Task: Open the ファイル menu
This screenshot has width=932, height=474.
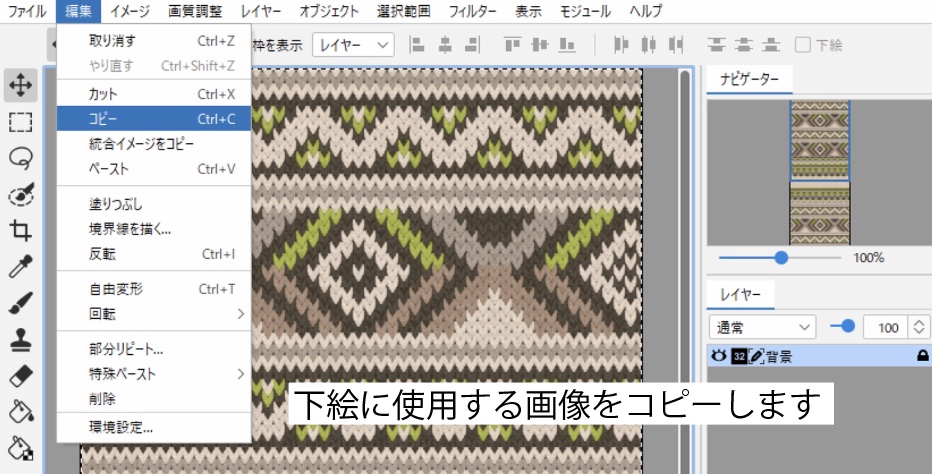Action: pyautogui.click(x=27, y=11)
